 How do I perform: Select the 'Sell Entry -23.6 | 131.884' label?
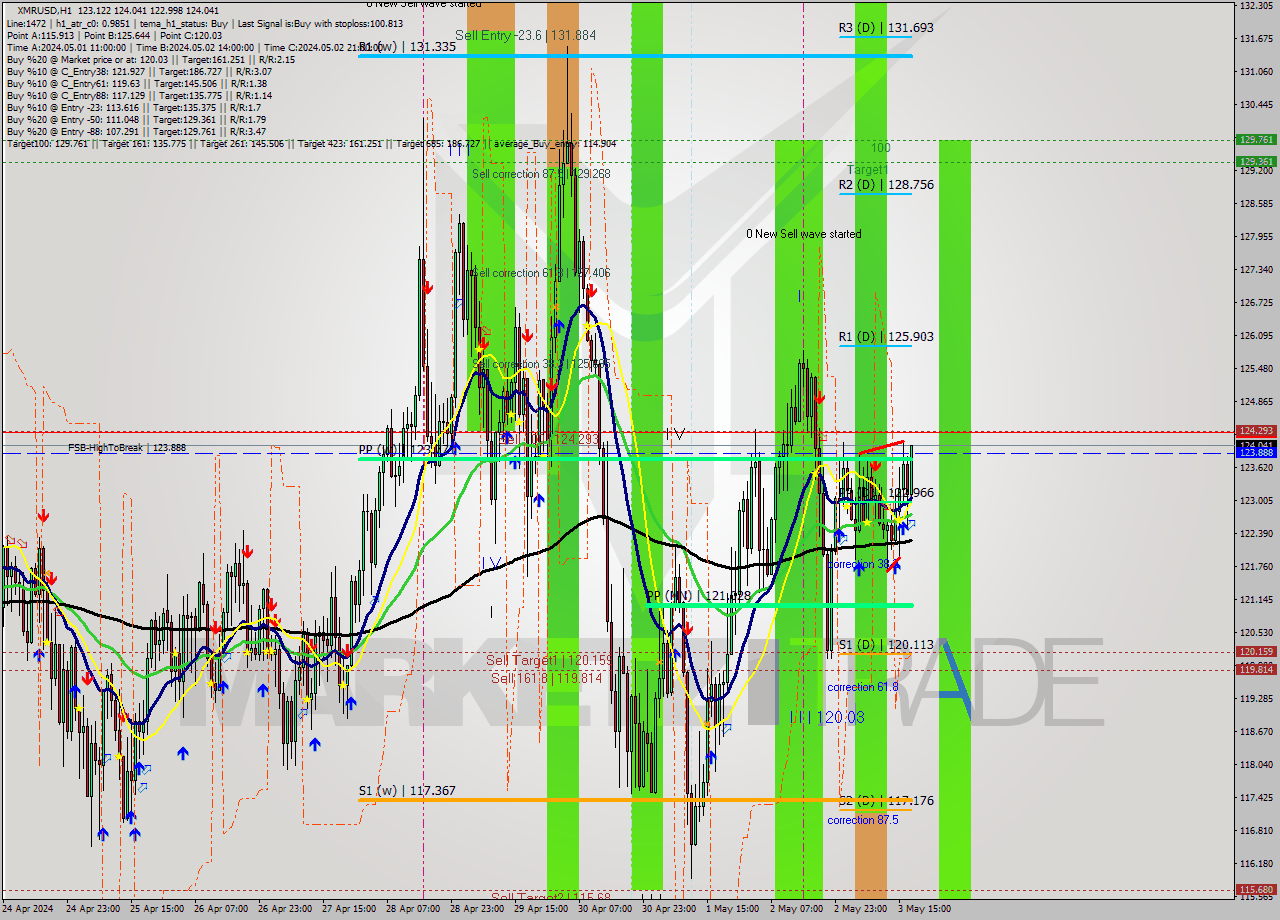pos(525,35)
